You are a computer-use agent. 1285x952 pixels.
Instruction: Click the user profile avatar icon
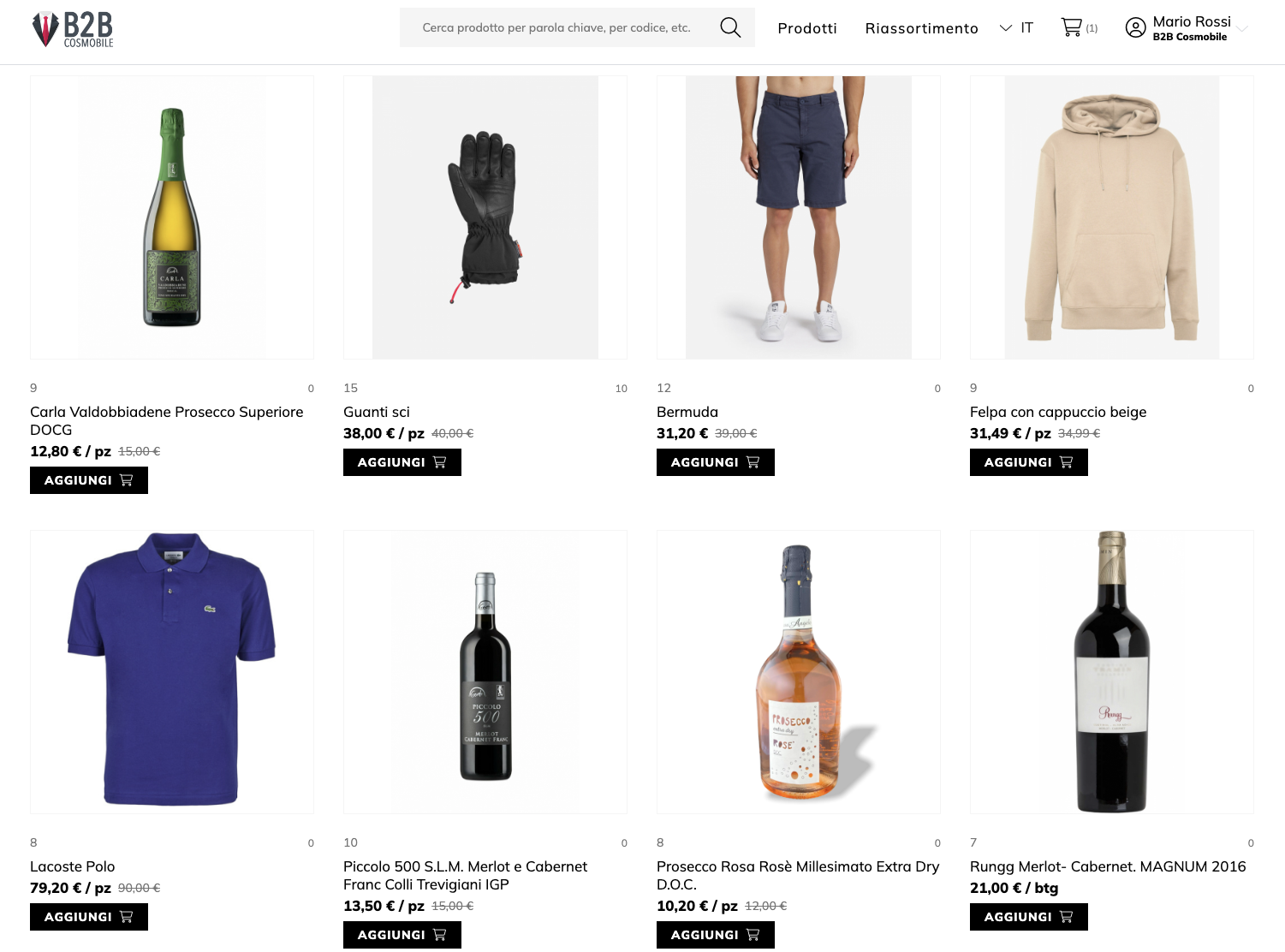coord(1135,28)
